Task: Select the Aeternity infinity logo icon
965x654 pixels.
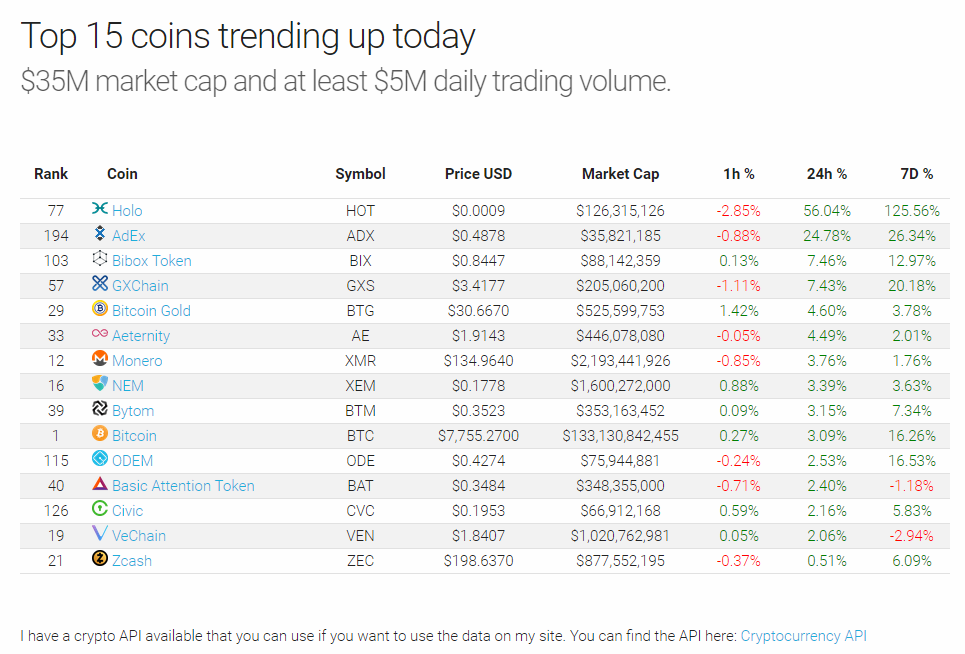Action: click(x=99, y=335)
